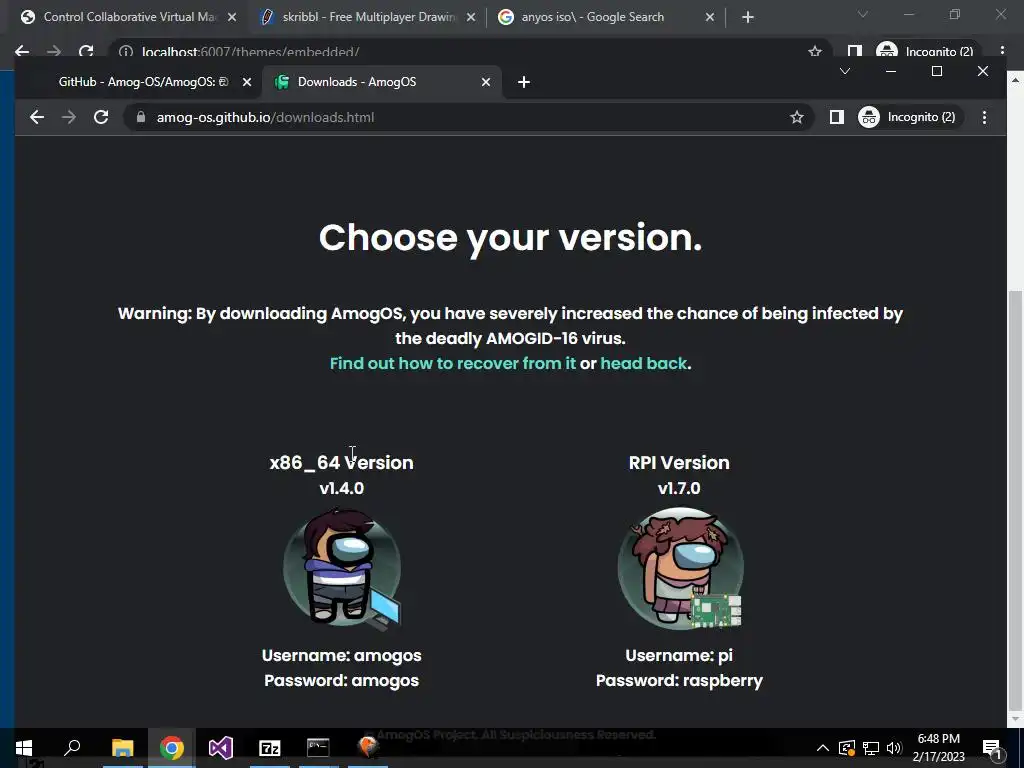The height and width of the screenshot is (768, 1024).
Task: Switch to Control Collaborative Virtual Machine tab
Action: (x=129, y=17)
